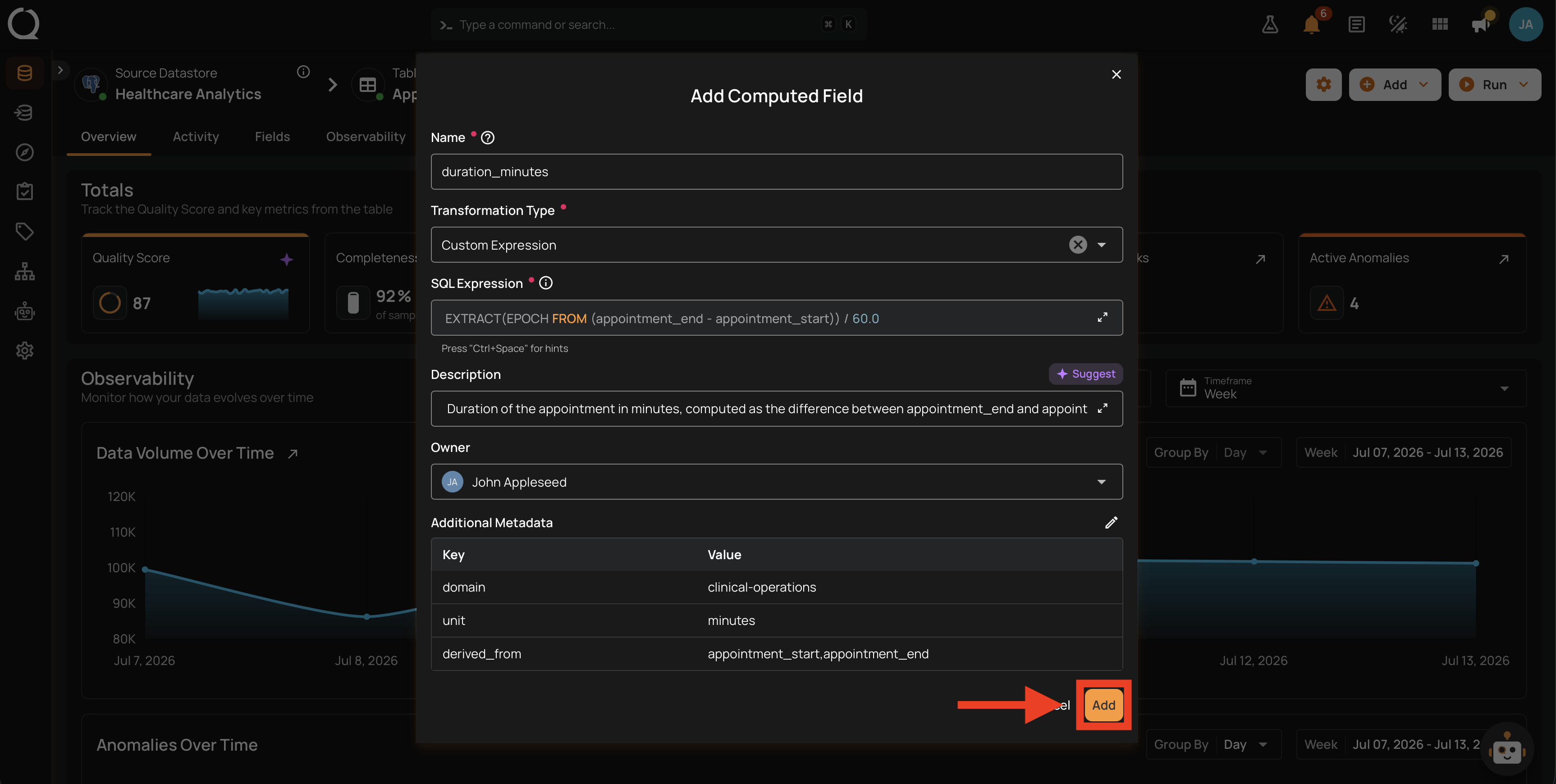Open the Owner John Appleseed dropdown
Image resolution: width=1556 pixels, height=784 pixels.
pos(777,481)
